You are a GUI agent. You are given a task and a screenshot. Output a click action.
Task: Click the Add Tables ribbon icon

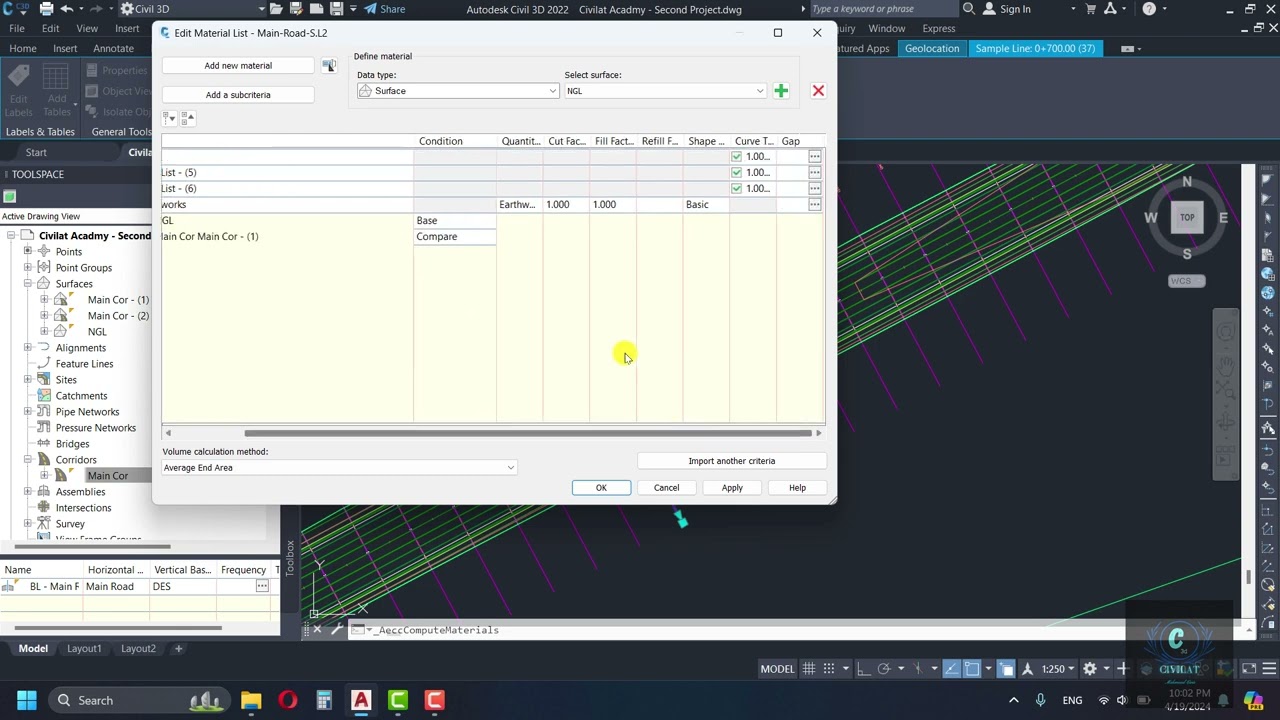click(57, 92)
